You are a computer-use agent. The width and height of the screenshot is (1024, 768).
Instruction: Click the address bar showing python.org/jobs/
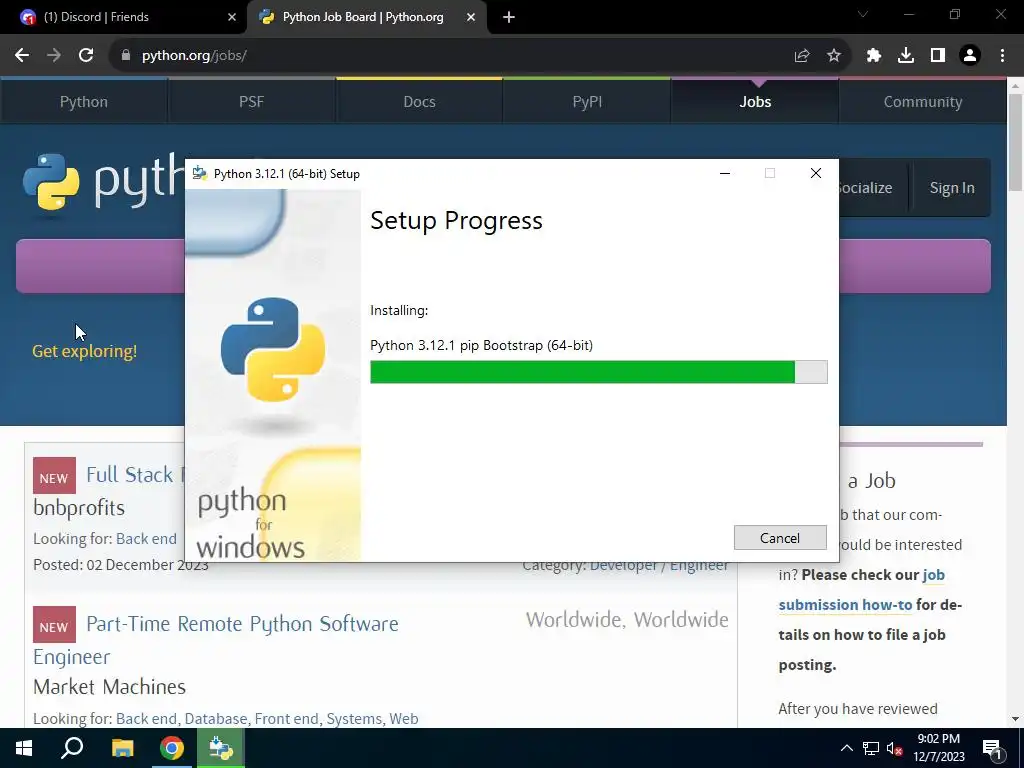pos(457,56)
